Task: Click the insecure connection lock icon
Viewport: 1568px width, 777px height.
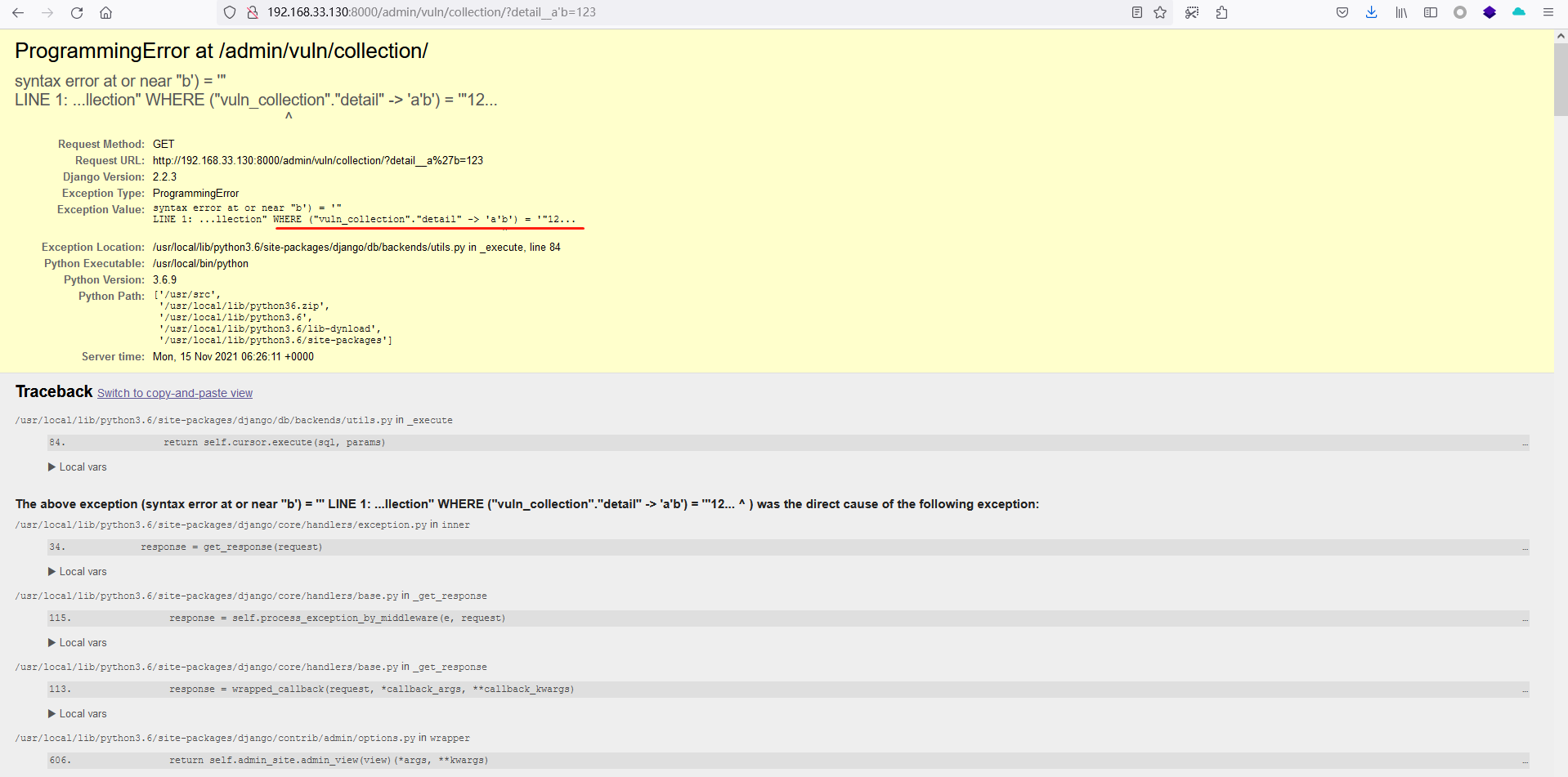Action: [253, 12]
